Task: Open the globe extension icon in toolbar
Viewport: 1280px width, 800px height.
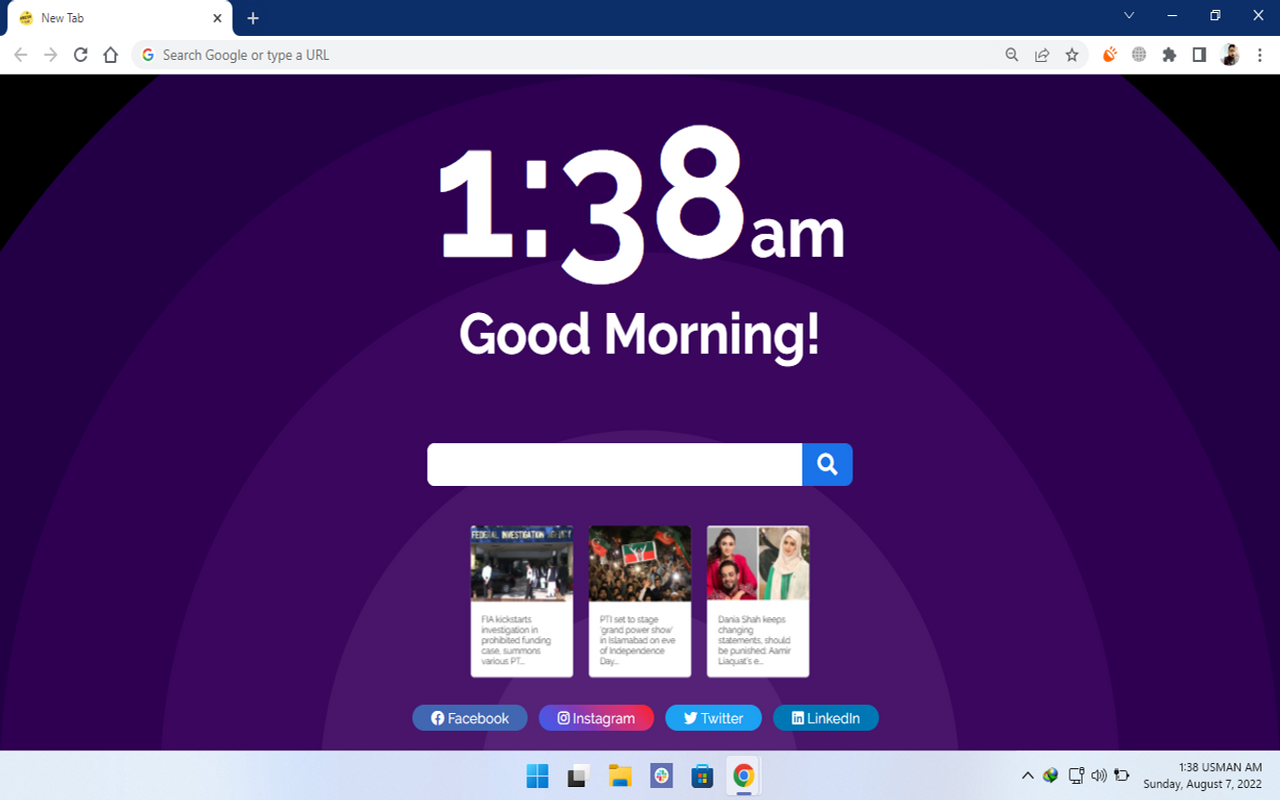Action: click(1139, 55)
